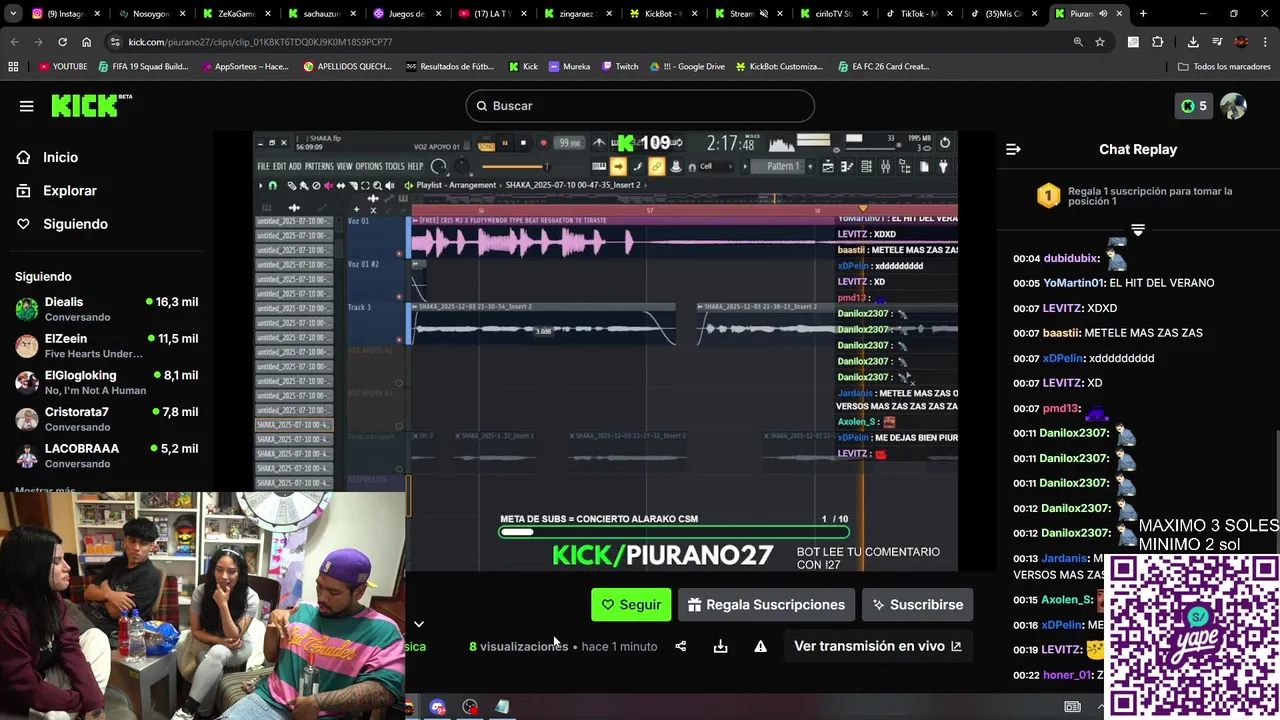Expand the gift leaderboard chevron in chat
The width and height of the screenshot is (1280, 720).
[x=1137, y=230]
